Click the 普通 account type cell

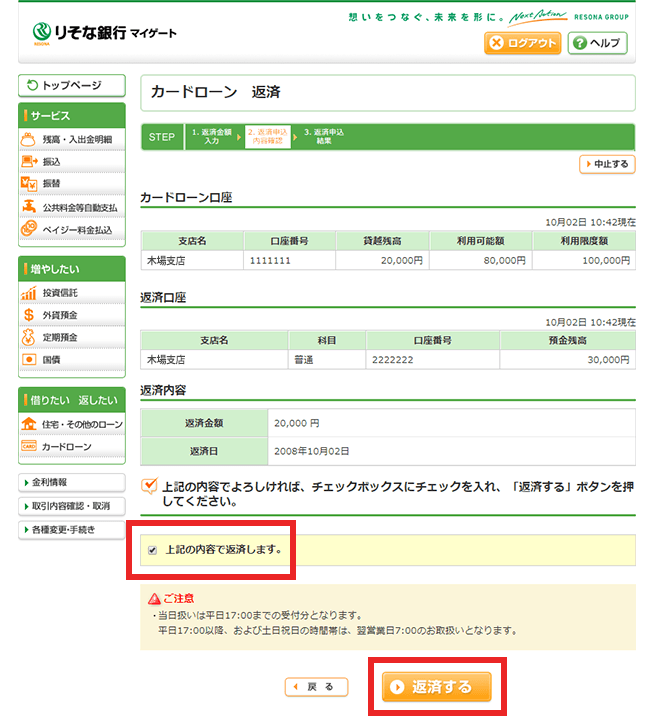click(327, 360)
